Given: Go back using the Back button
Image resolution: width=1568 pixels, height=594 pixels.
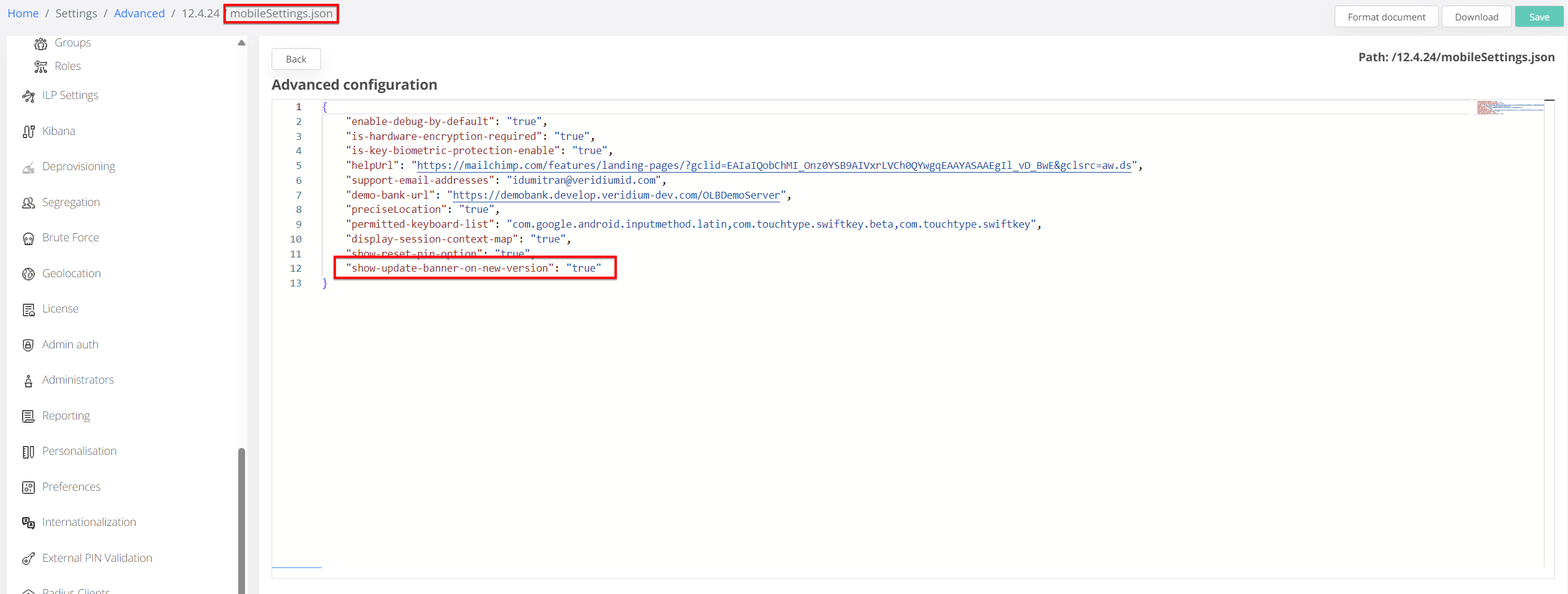Looking at the screenshot, I should click(296, 59).
